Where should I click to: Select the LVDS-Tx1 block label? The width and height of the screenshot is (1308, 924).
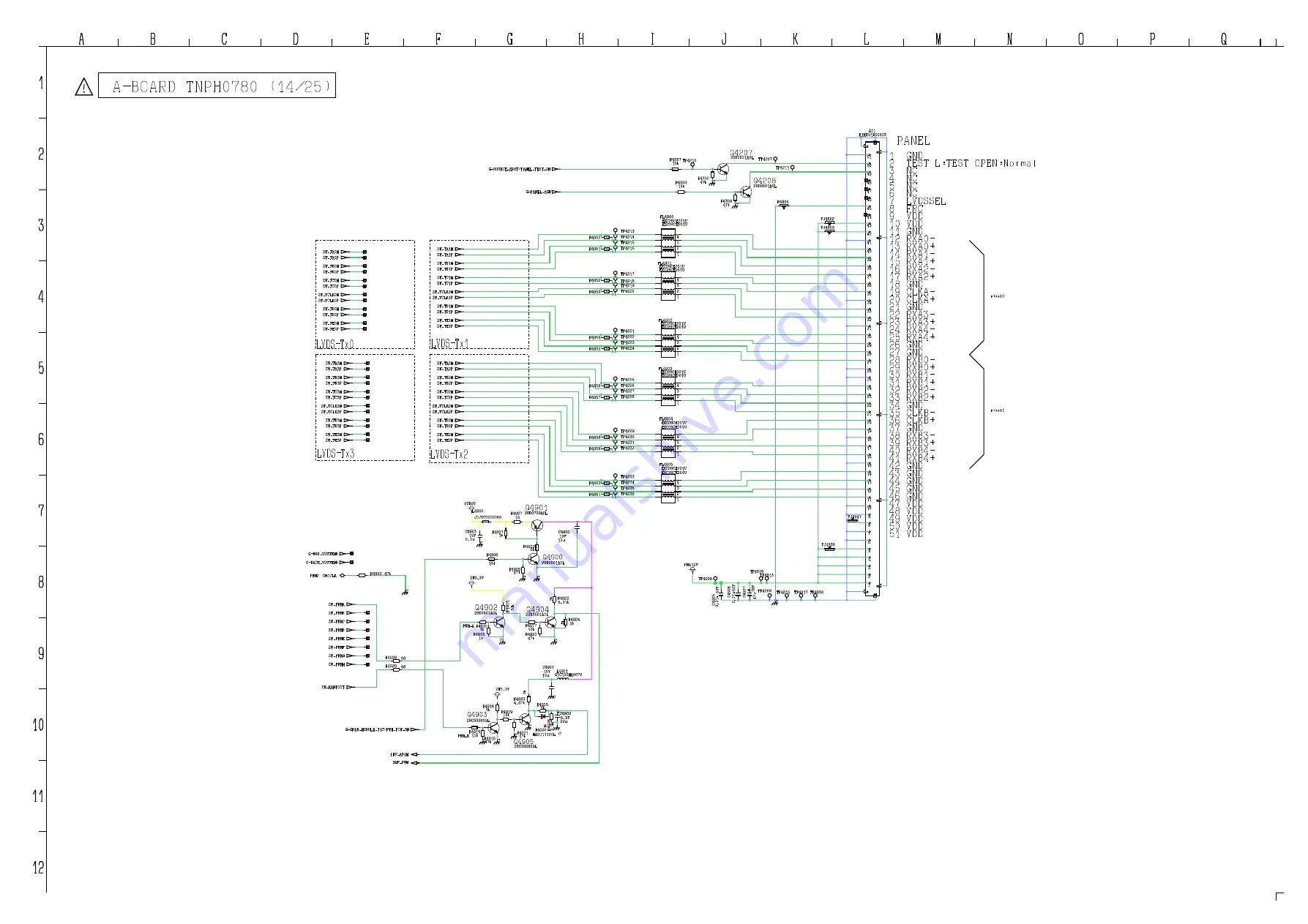coord(449,344)
